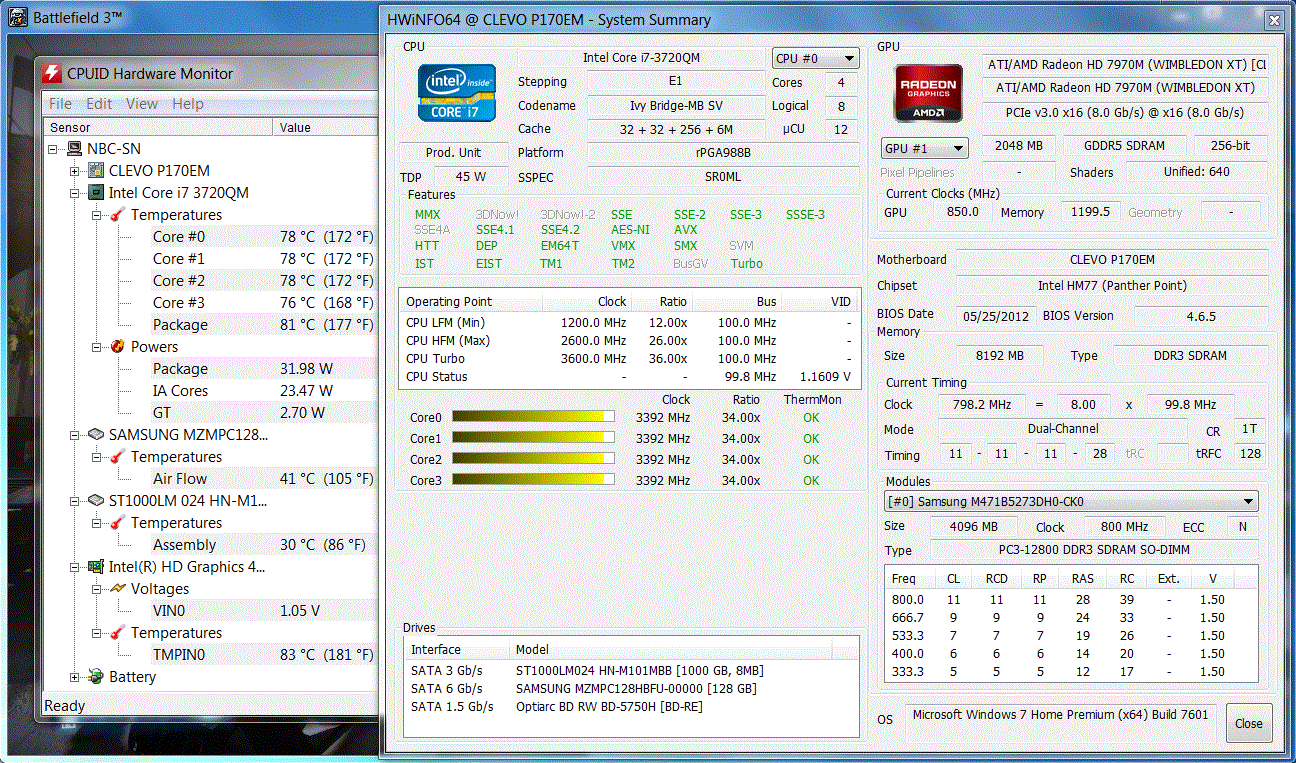
Task: Open the File menu in Hardware Monitor
Action: click(x=60, y=103)
